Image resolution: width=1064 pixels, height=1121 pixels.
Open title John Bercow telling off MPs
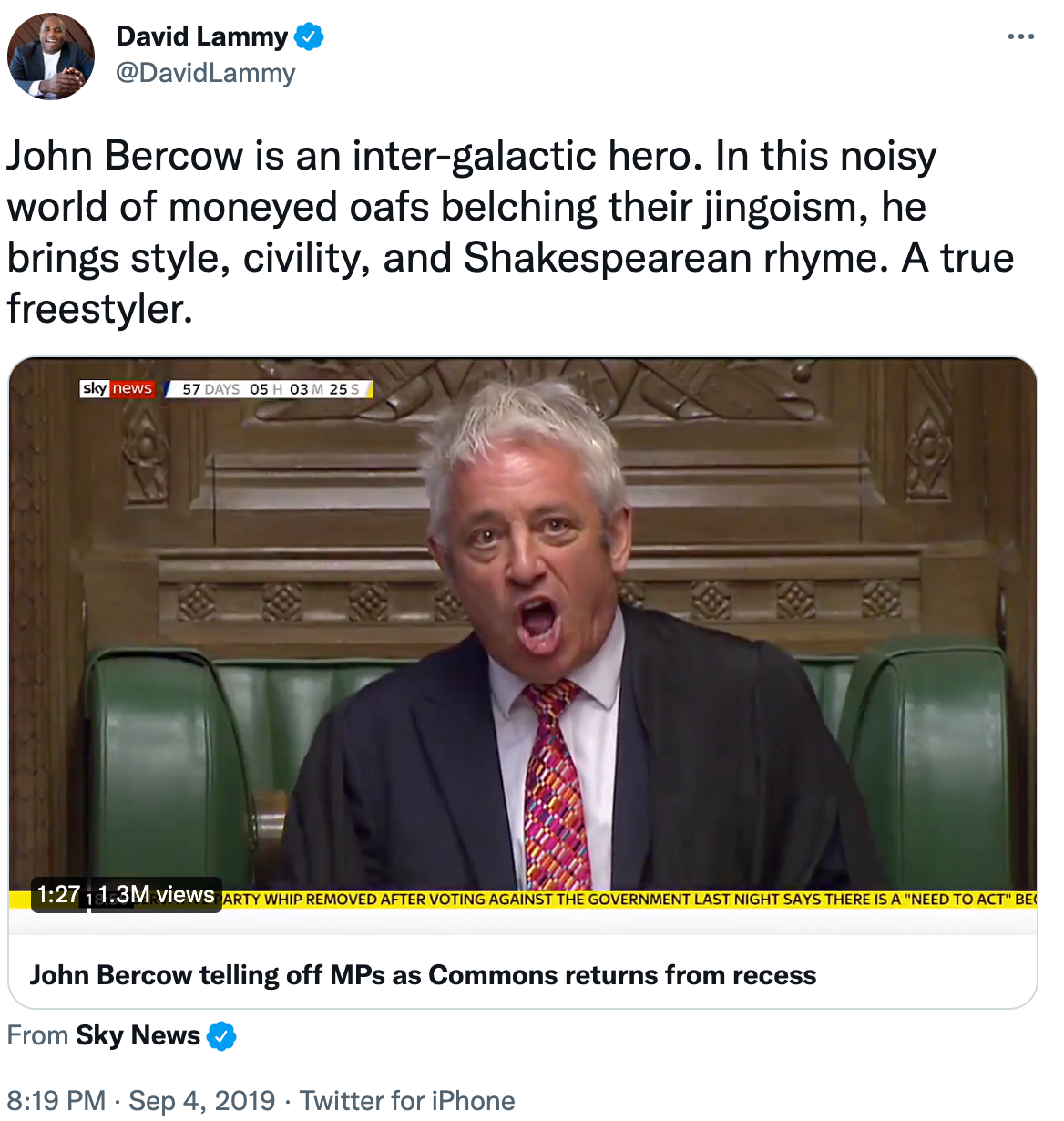tap(423, 975)
